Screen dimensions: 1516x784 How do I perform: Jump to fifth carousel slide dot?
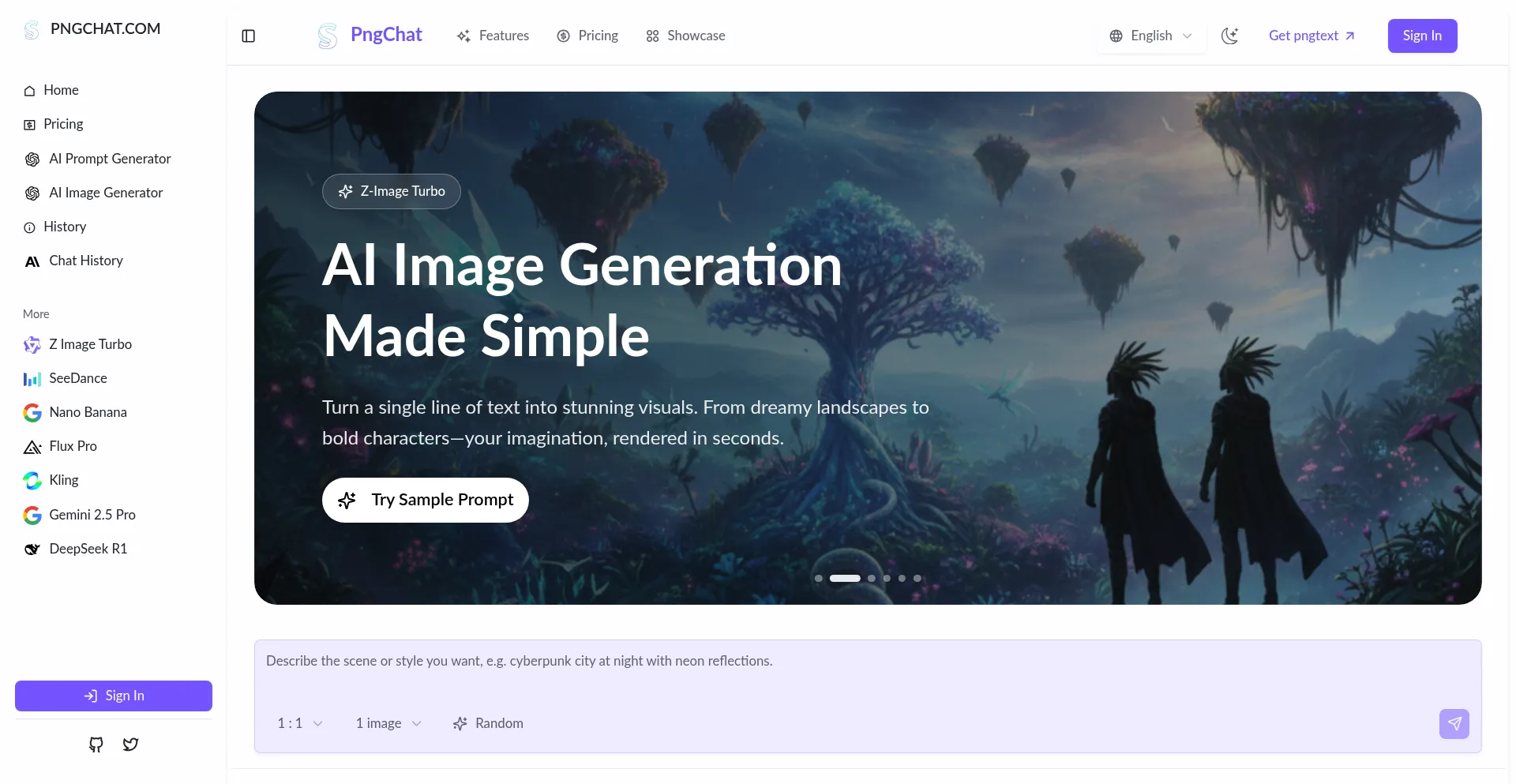pos(902,579)
